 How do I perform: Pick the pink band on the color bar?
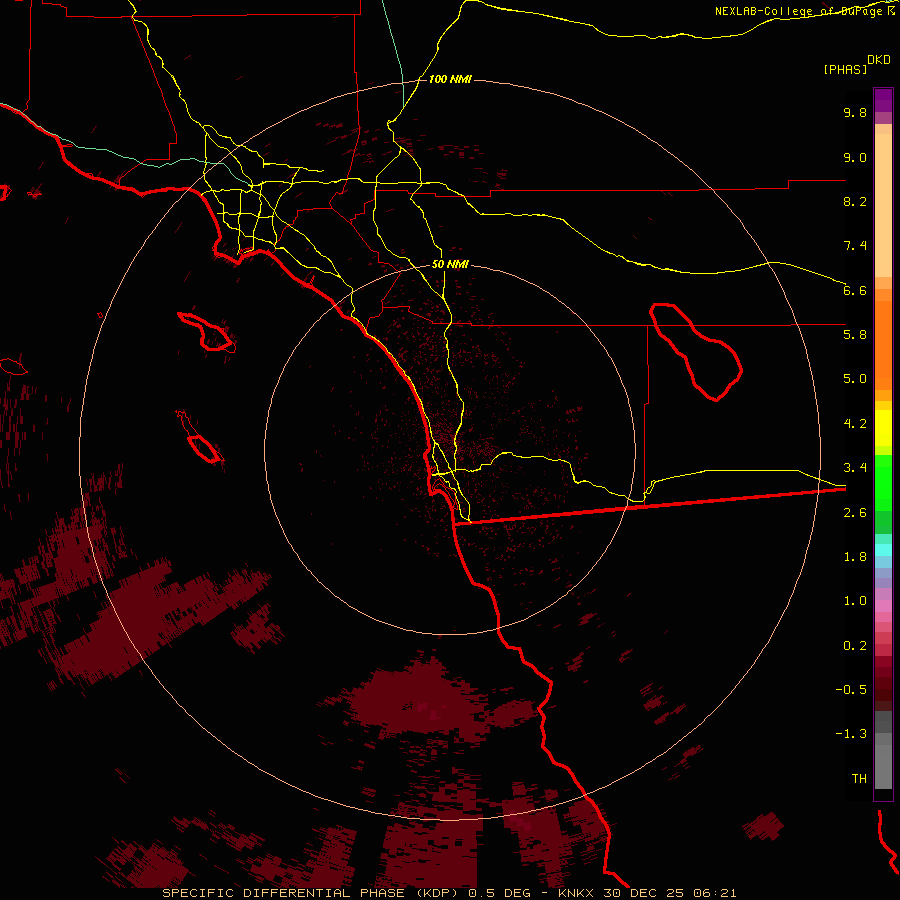883,606
